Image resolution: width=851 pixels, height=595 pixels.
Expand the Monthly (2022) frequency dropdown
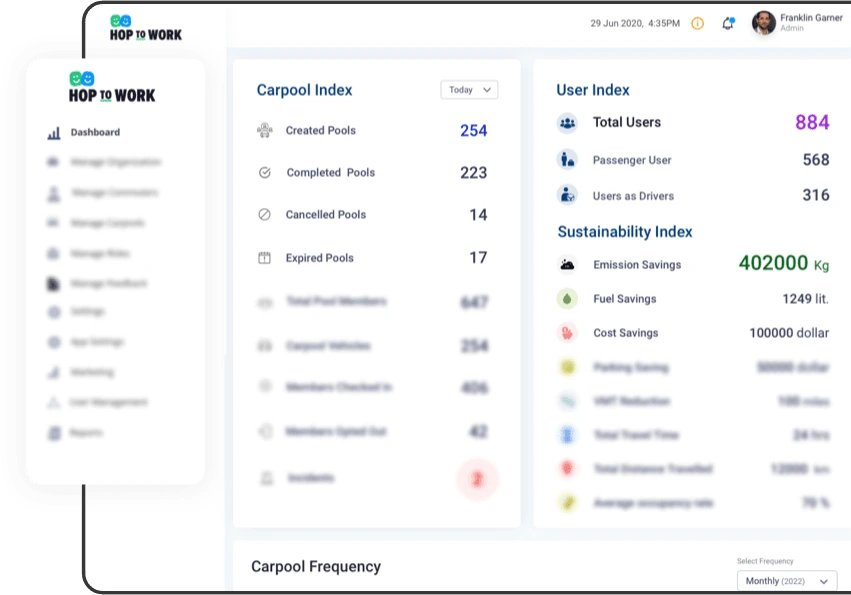click(x=787, y=581)
